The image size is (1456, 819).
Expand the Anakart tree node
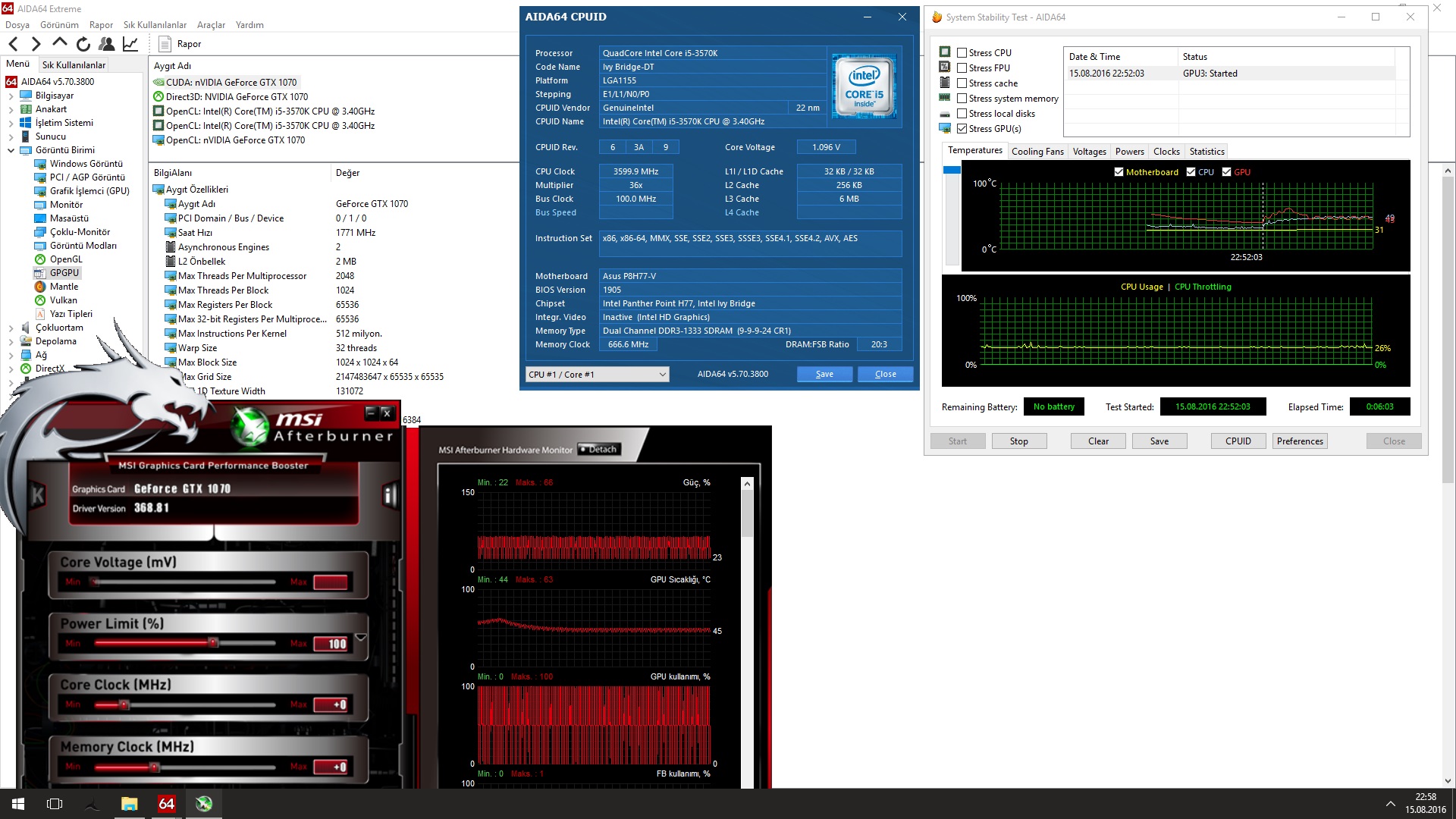(11, 110)
